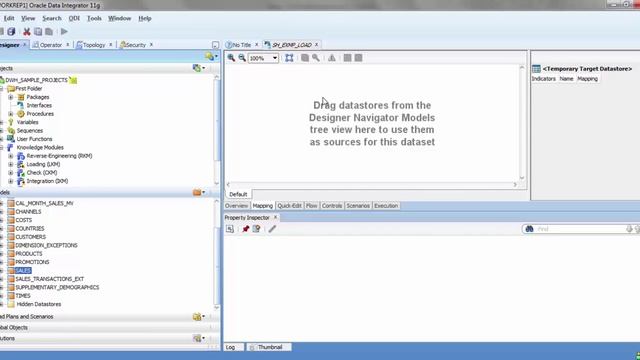Switch to the Security tab
Screen dimensions: 640x360
[x=136, y=45]
